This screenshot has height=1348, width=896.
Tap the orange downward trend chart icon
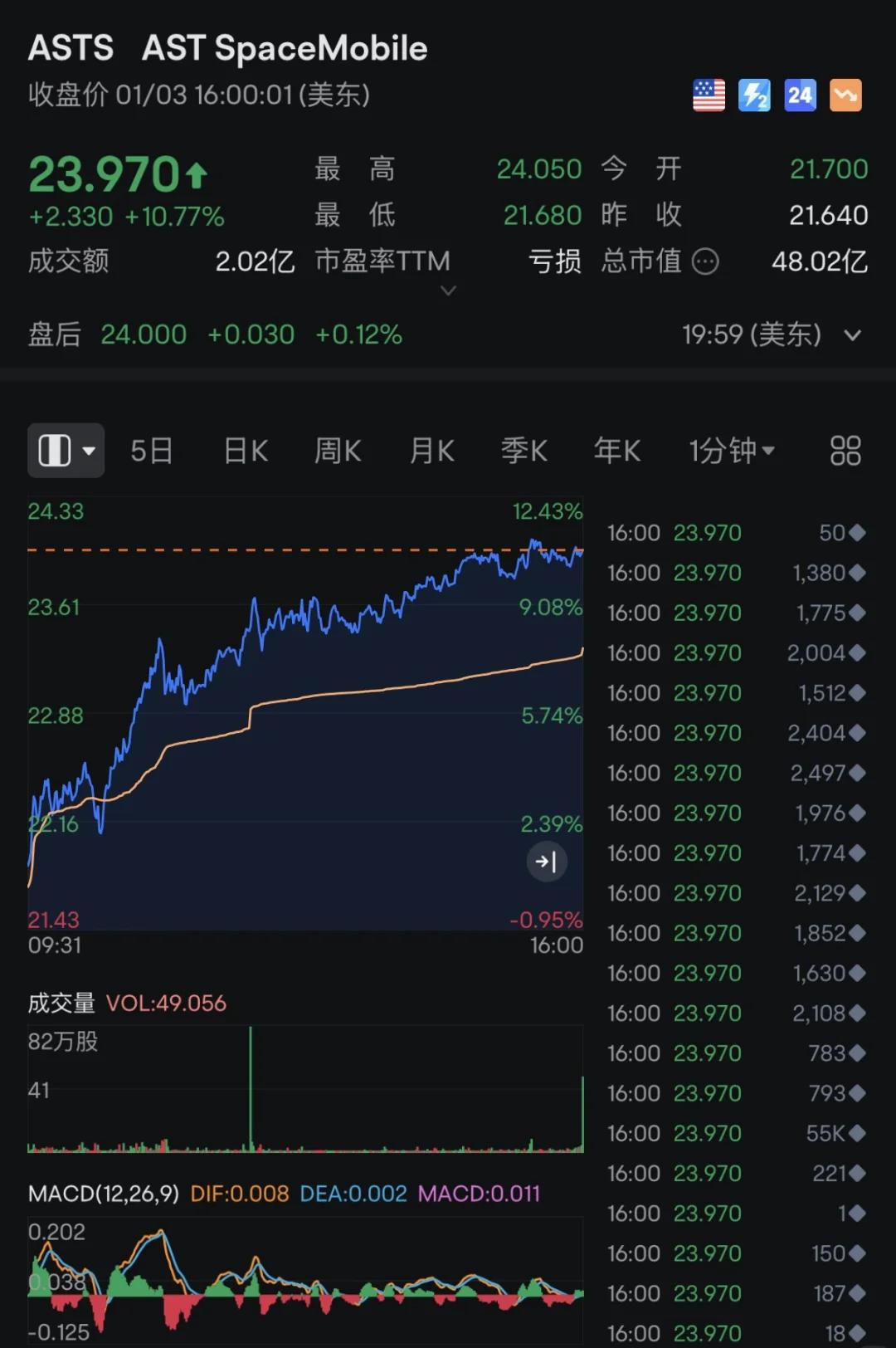(845, 95)
